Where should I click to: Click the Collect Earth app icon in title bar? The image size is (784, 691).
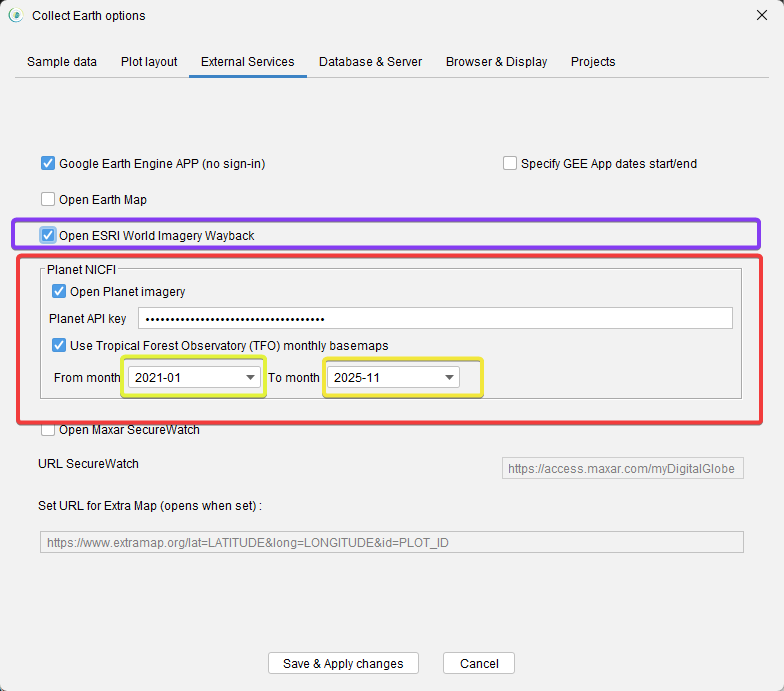(15, 16)
